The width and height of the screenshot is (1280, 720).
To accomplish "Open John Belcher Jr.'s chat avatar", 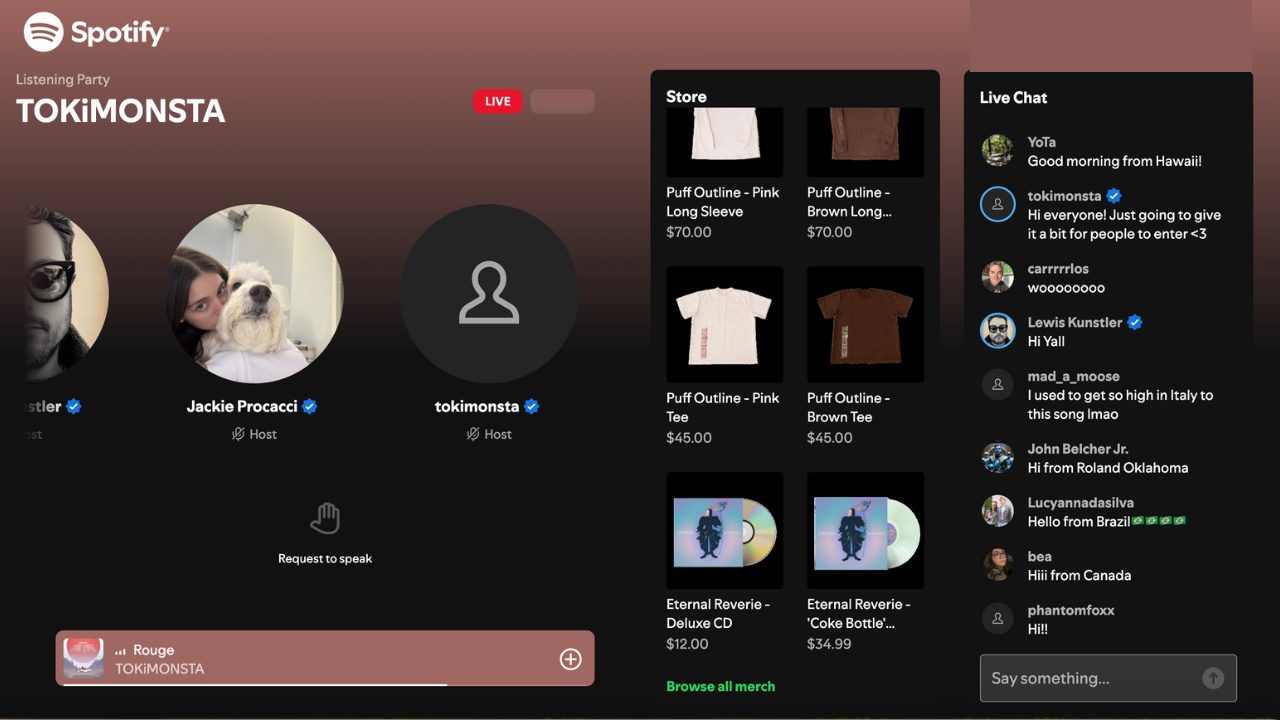I will tap(998, 457).
